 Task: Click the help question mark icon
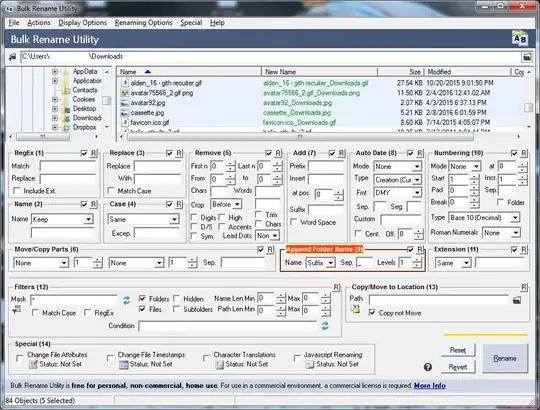(428, 367)
